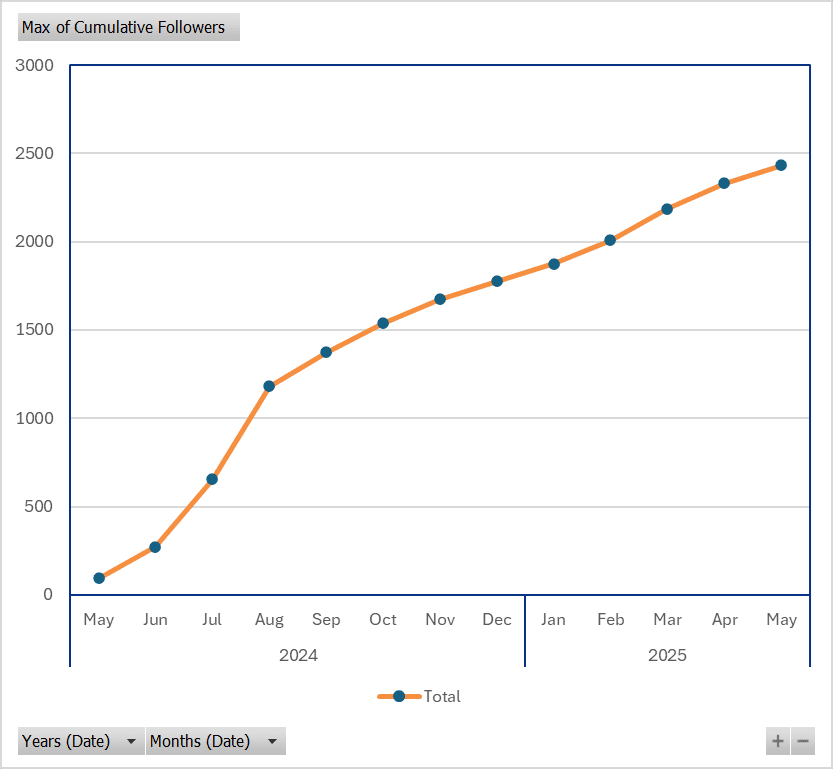
Task: Click the plus expand field button
Action: click(777, 742)
